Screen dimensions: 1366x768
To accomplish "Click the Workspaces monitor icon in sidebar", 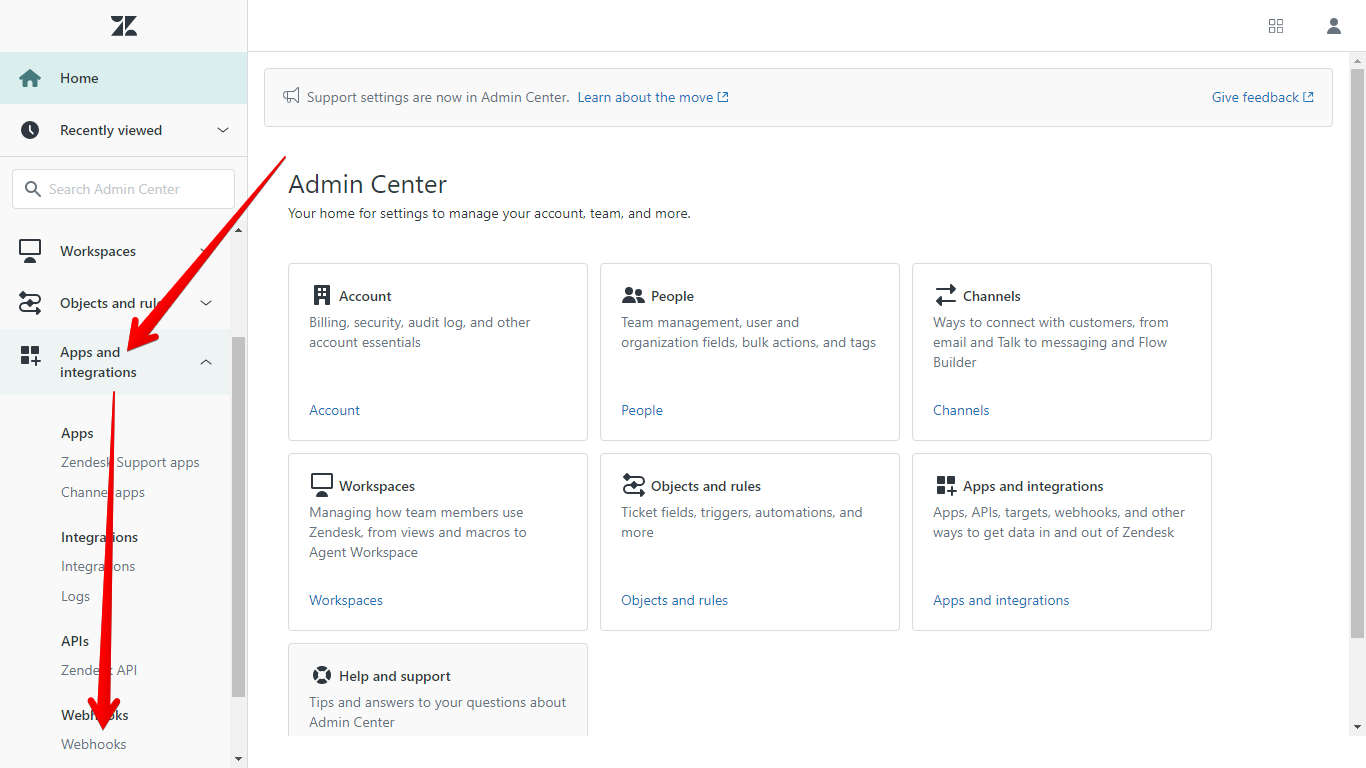I will (x=30, y=251).
